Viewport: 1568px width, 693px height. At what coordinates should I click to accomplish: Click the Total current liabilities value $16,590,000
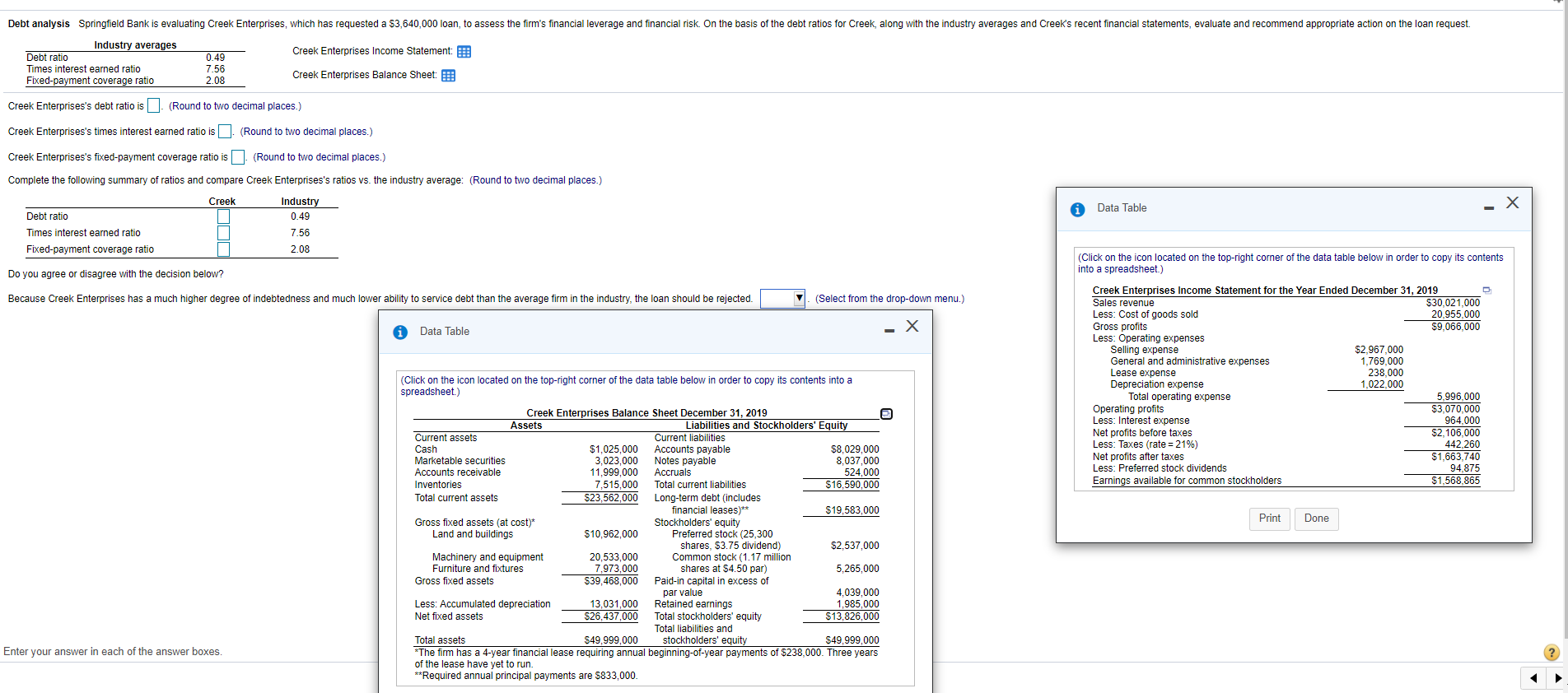[x=852, y=485]
